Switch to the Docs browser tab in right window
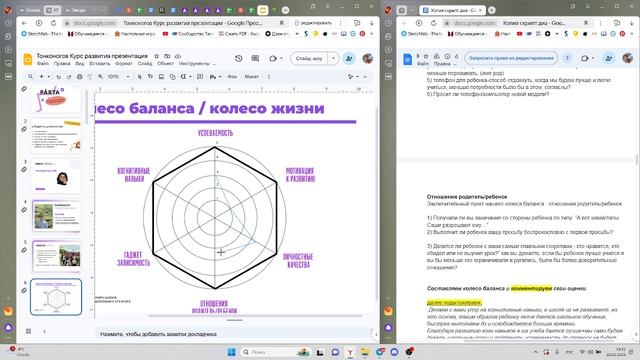This screenshot has width=640, height=360. coord(453,10)
